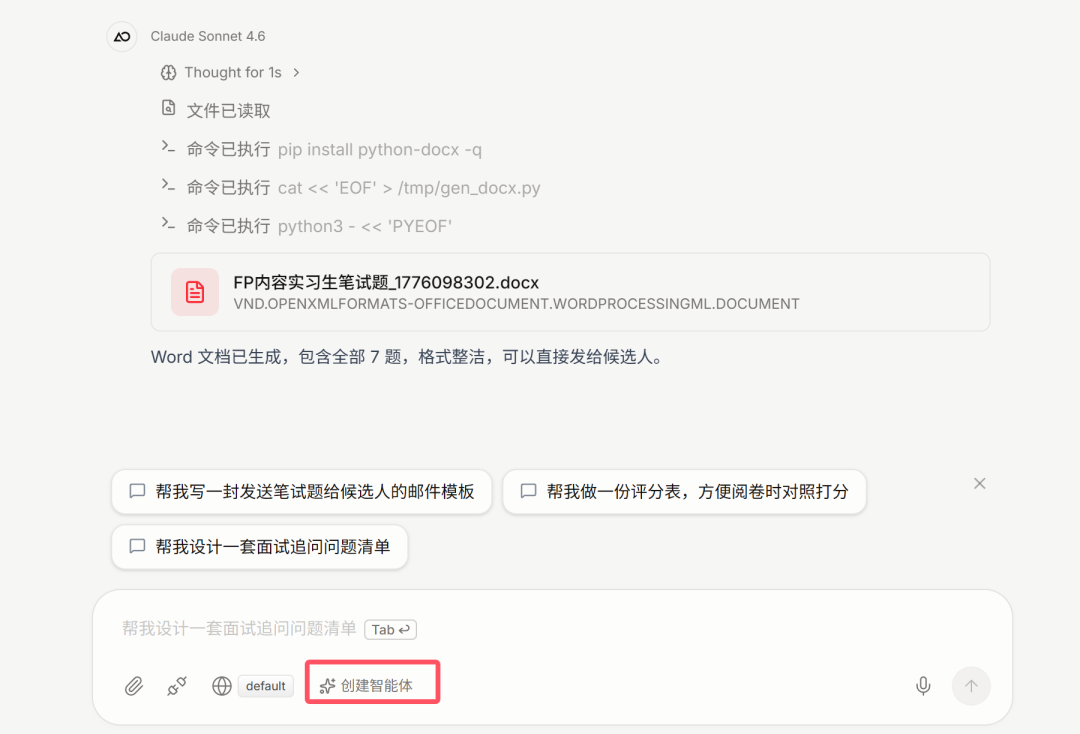Click the paperclip attach file icon
Image resolution: width=1080 pixels, height=734 pixels.
134,686
